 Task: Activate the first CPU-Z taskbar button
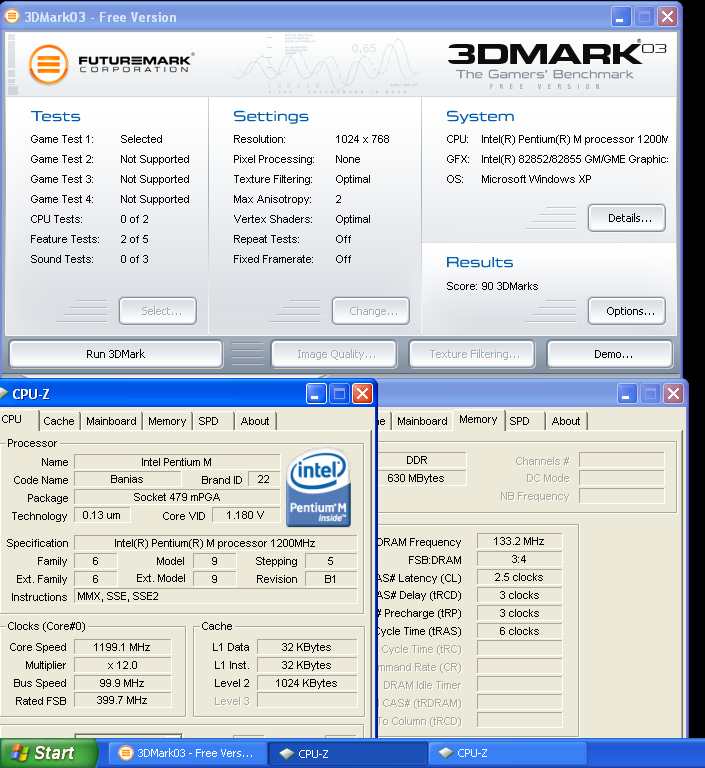(348, 753)
